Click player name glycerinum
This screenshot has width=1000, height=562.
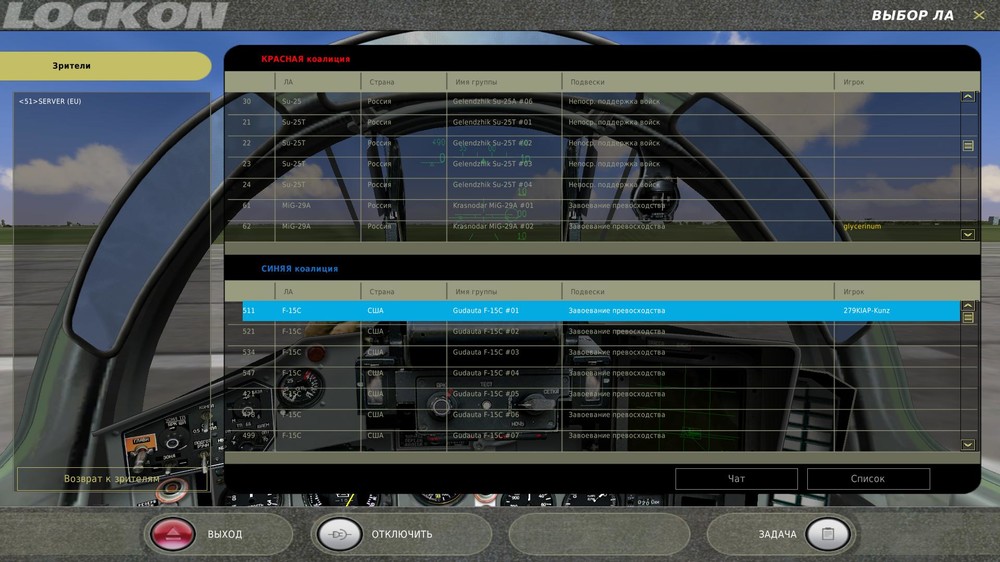(x=862, y=226)
